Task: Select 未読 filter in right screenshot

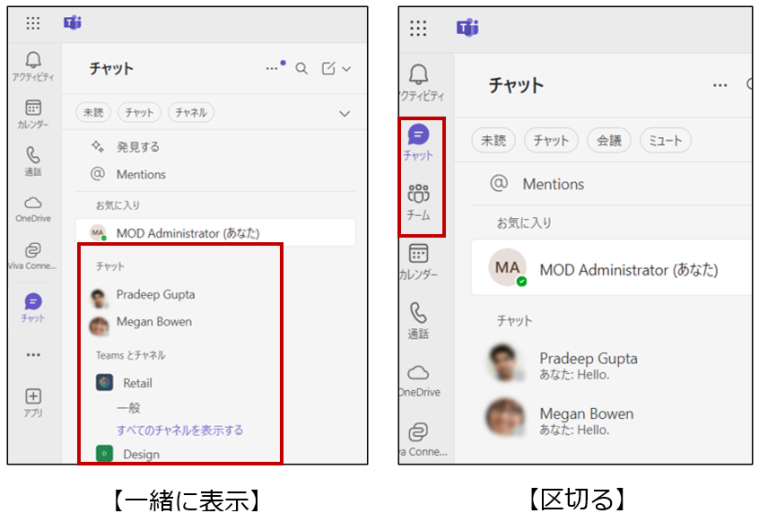Action: [x=493, y=141]
